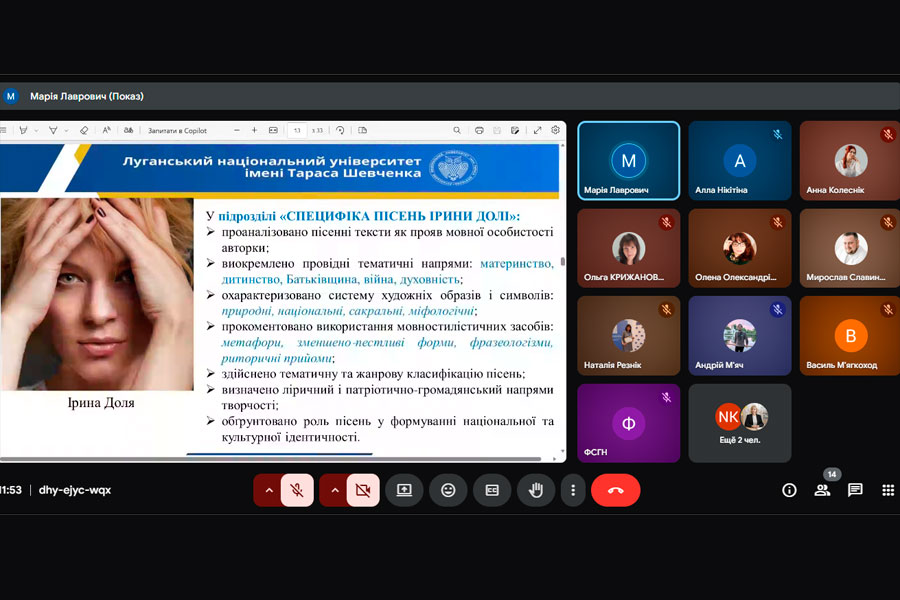Click the read aloud icon in PDF toolbar
The image size is (900, 600).
(x=106, y=130)
